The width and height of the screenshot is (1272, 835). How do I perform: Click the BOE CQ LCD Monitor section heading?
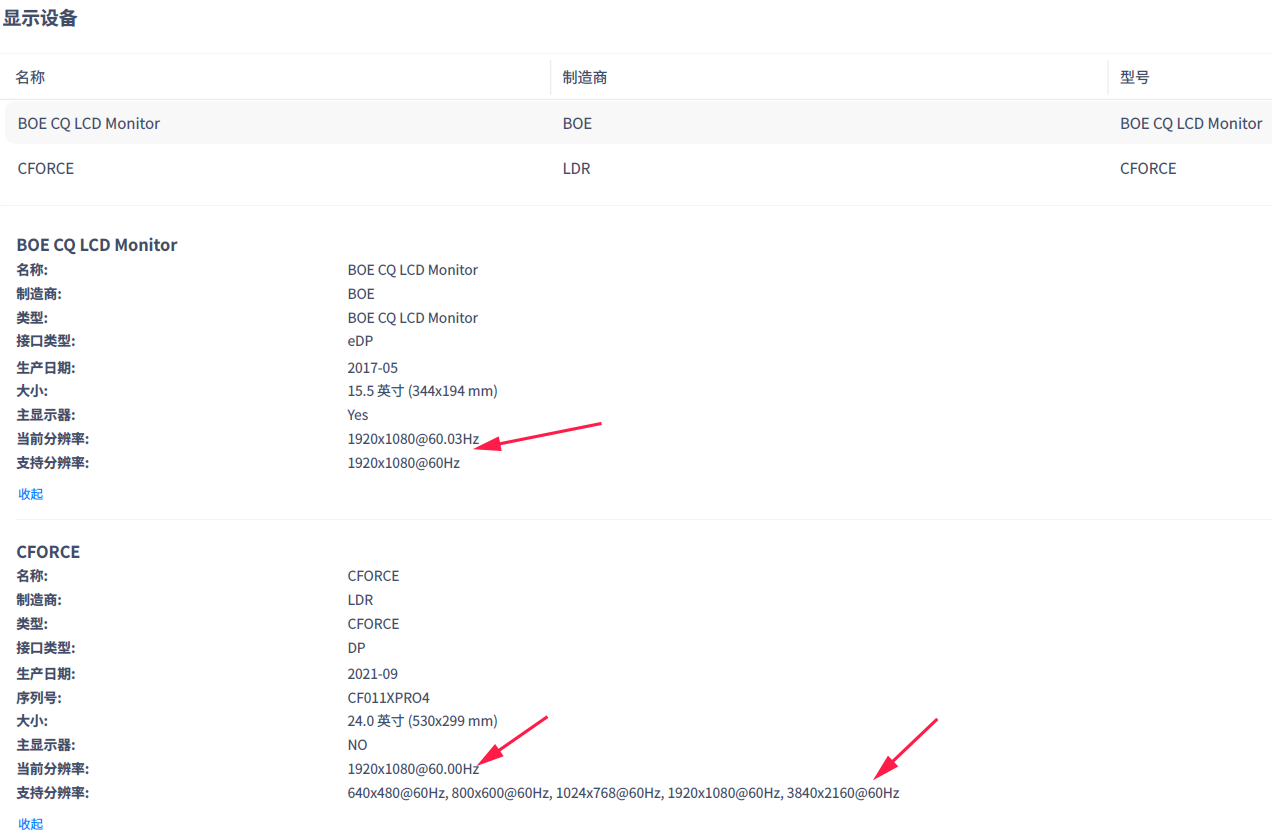click(x=97, y=245)
